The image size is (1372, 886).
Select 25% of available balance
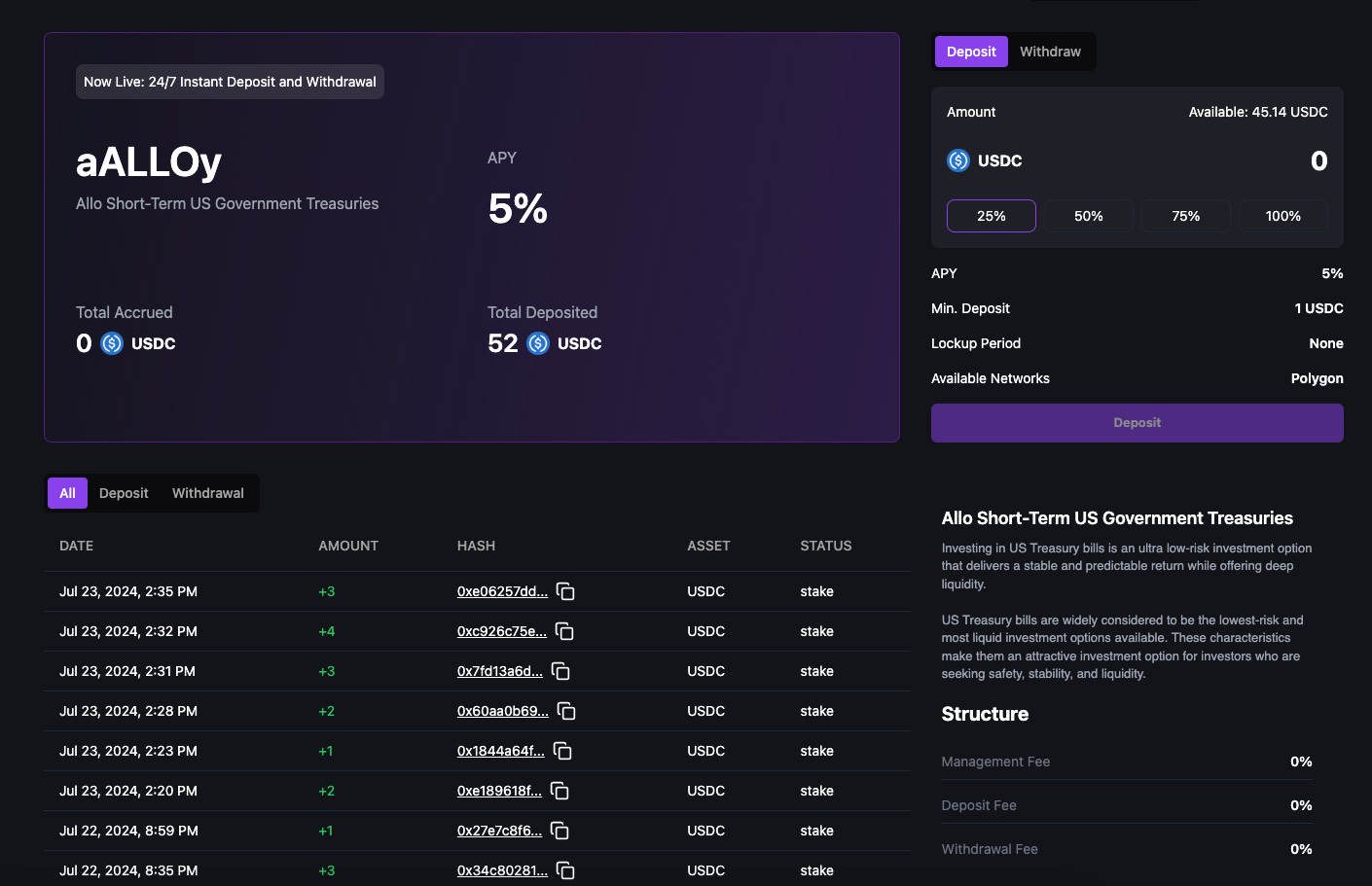[992, 216]
